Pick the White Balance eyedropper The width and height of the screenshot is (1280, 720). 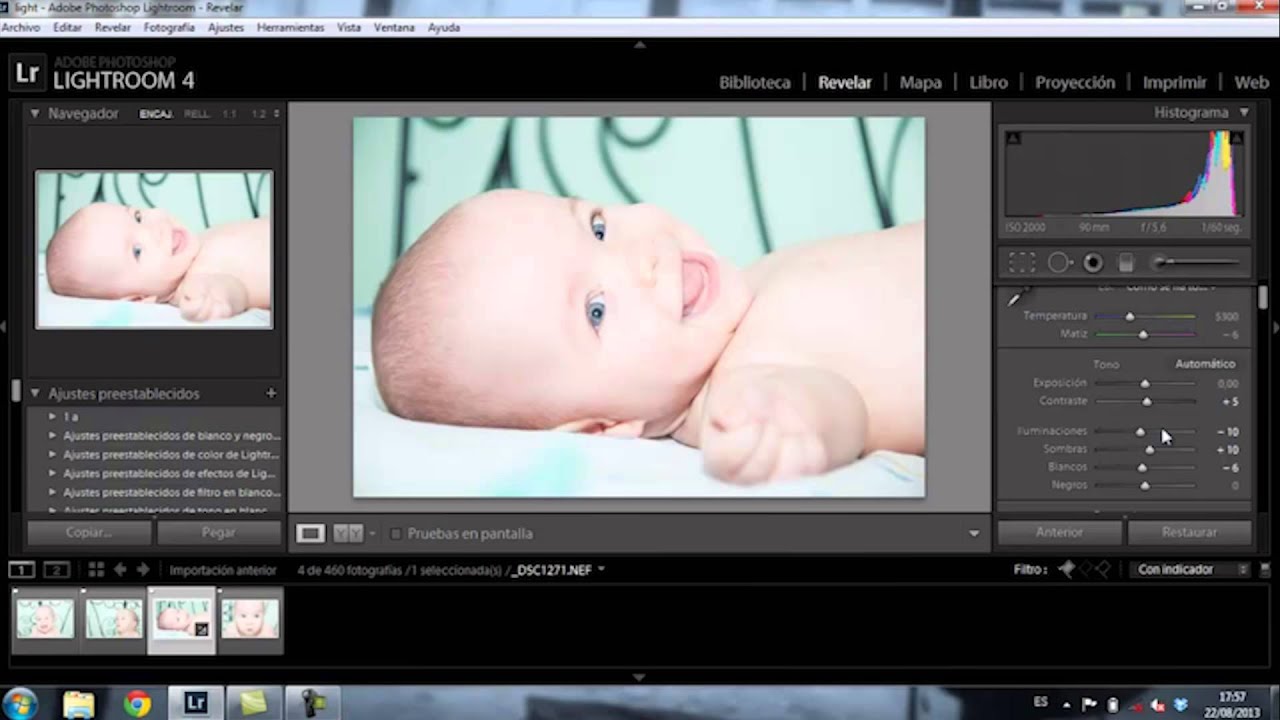(x=1016, y=298)
